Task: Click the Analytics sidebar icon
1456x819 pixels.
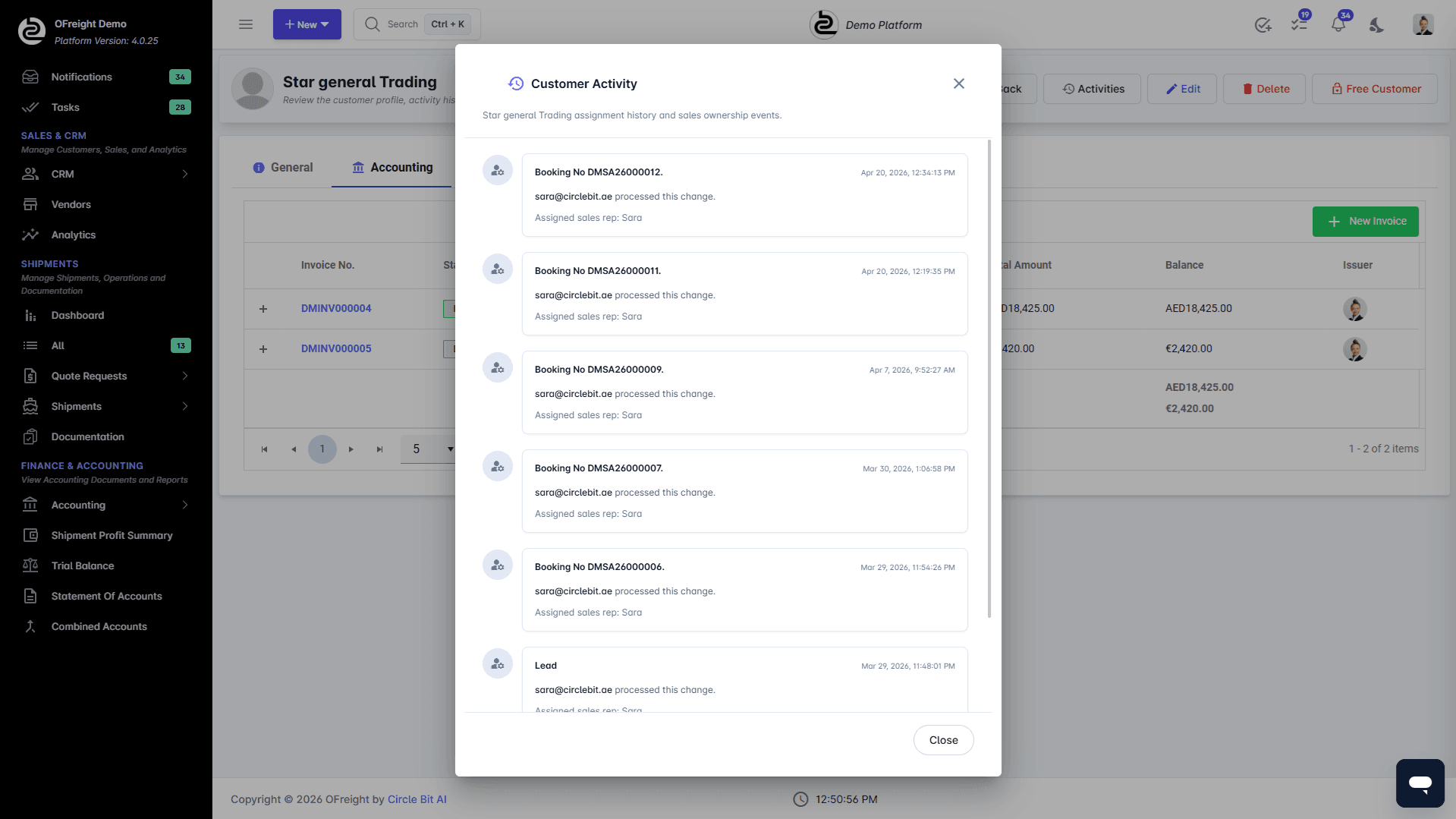Action: pos(30,235)
